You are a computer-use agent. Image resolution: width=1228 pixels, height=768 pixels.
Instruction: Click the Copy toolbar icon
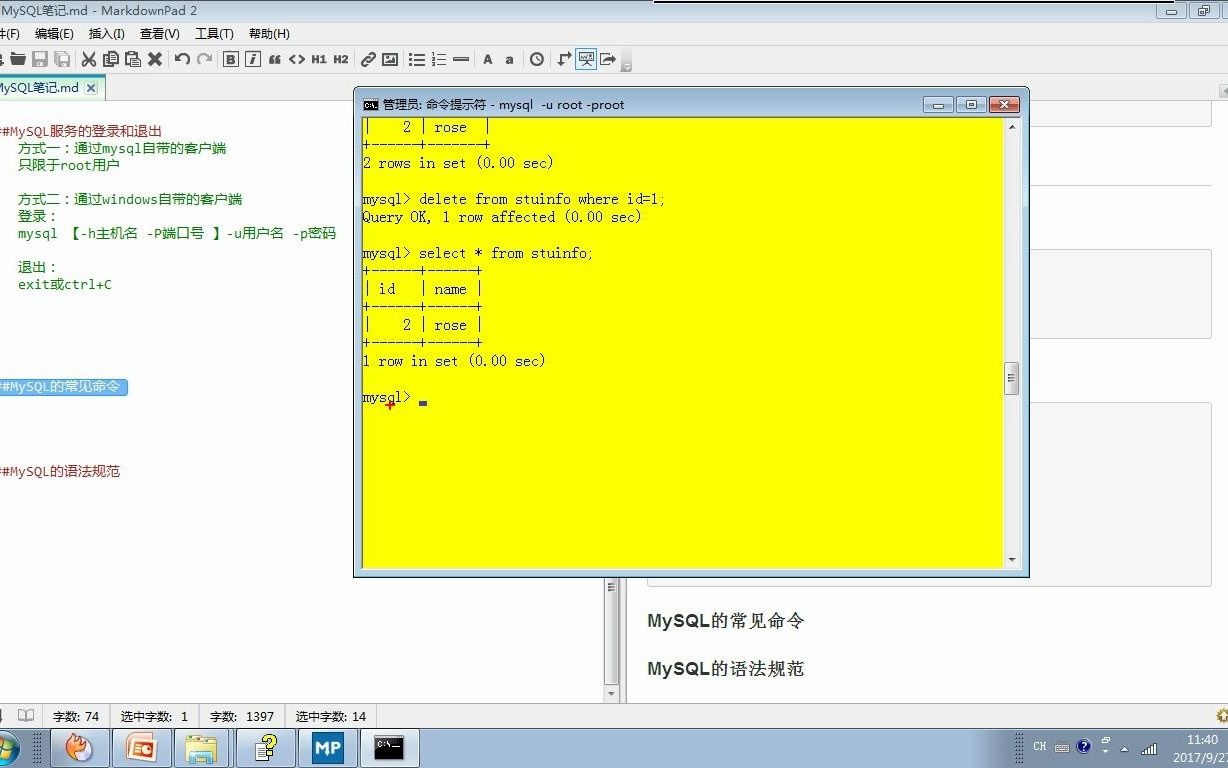pos(111,59)
